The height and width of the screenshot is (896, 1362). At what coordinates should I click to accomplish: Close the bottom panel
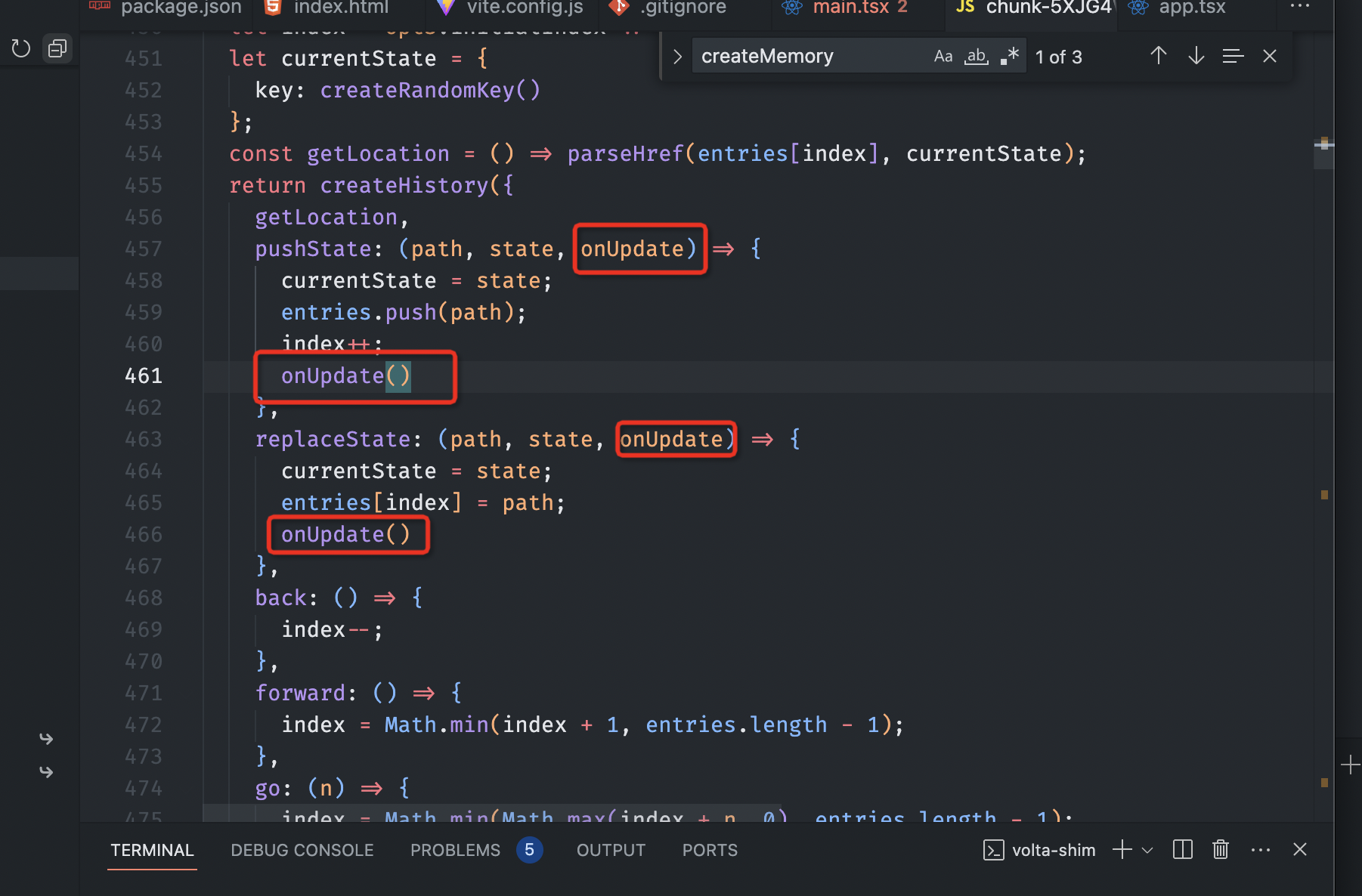[1300, 850]
